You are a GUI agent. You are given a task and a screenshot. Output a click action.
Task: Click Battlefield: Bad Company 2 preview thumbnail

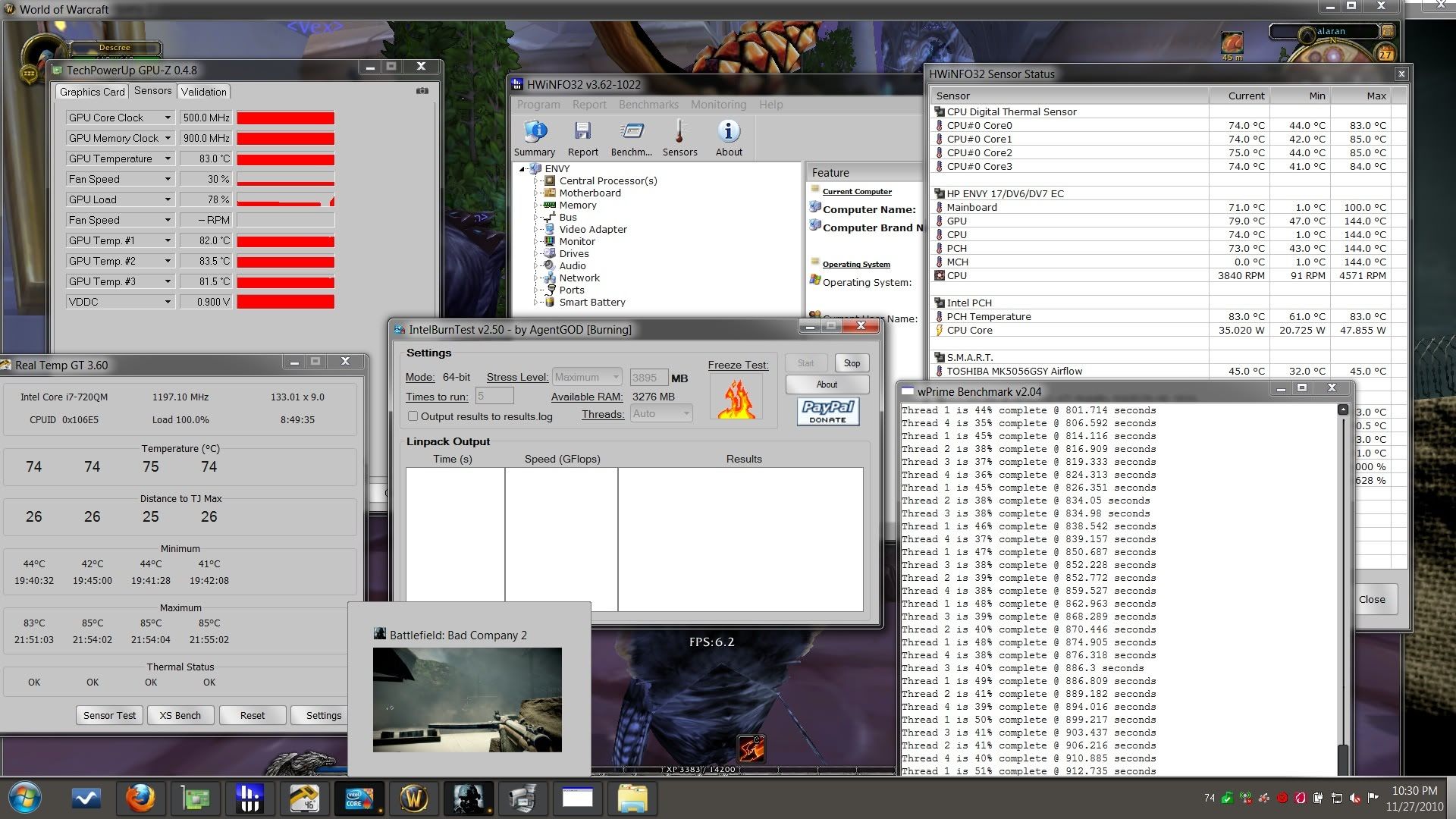pos(467,699)
